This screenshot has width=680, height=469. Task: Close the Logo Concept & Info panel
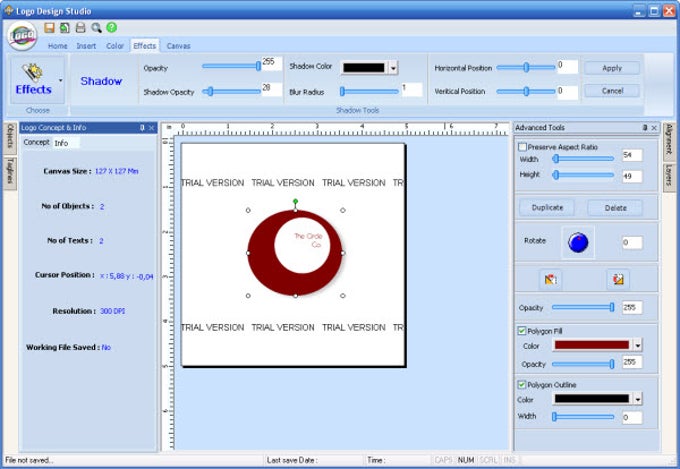pos(151,128)
